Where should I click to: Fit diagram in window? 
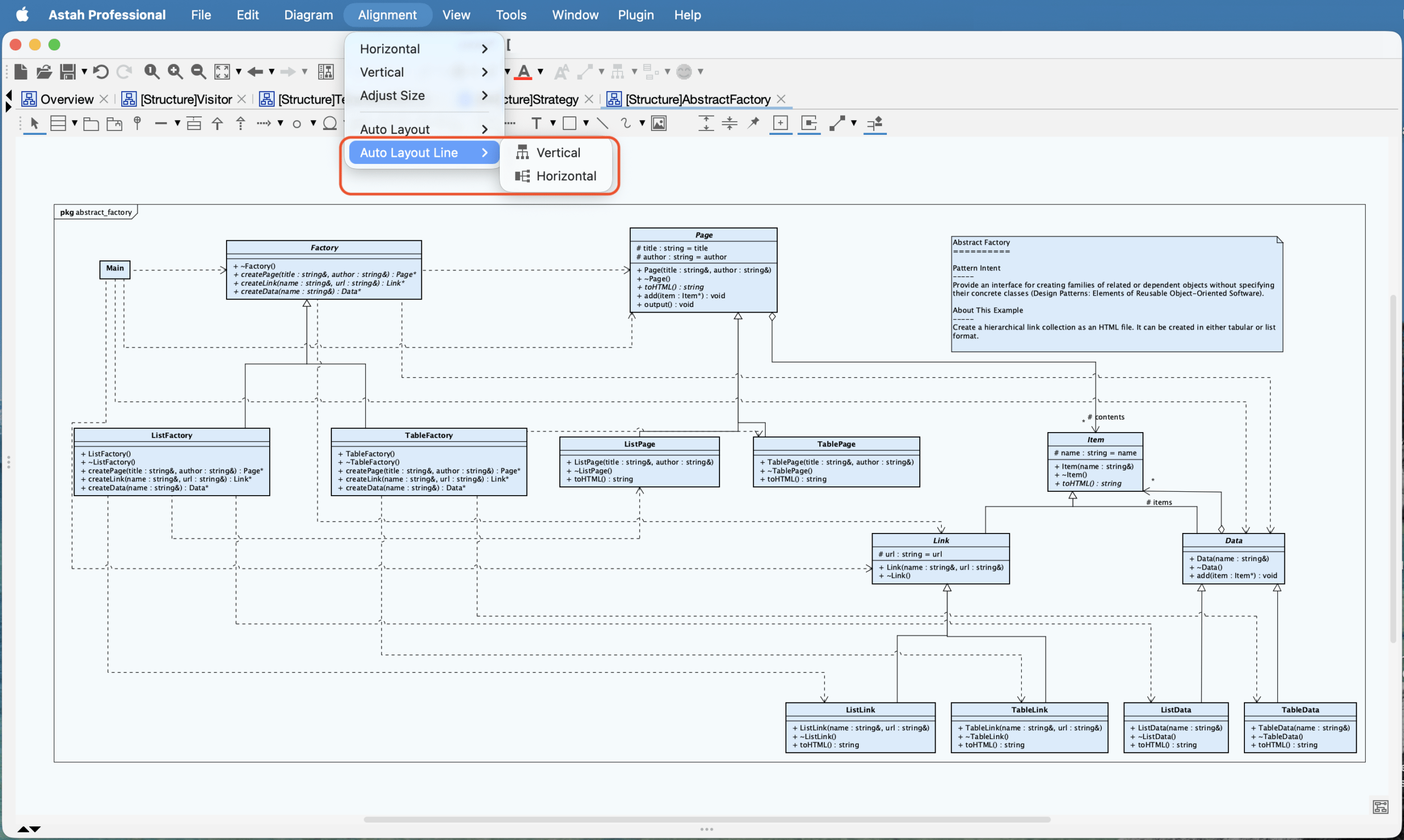click(x=222, y=71)
